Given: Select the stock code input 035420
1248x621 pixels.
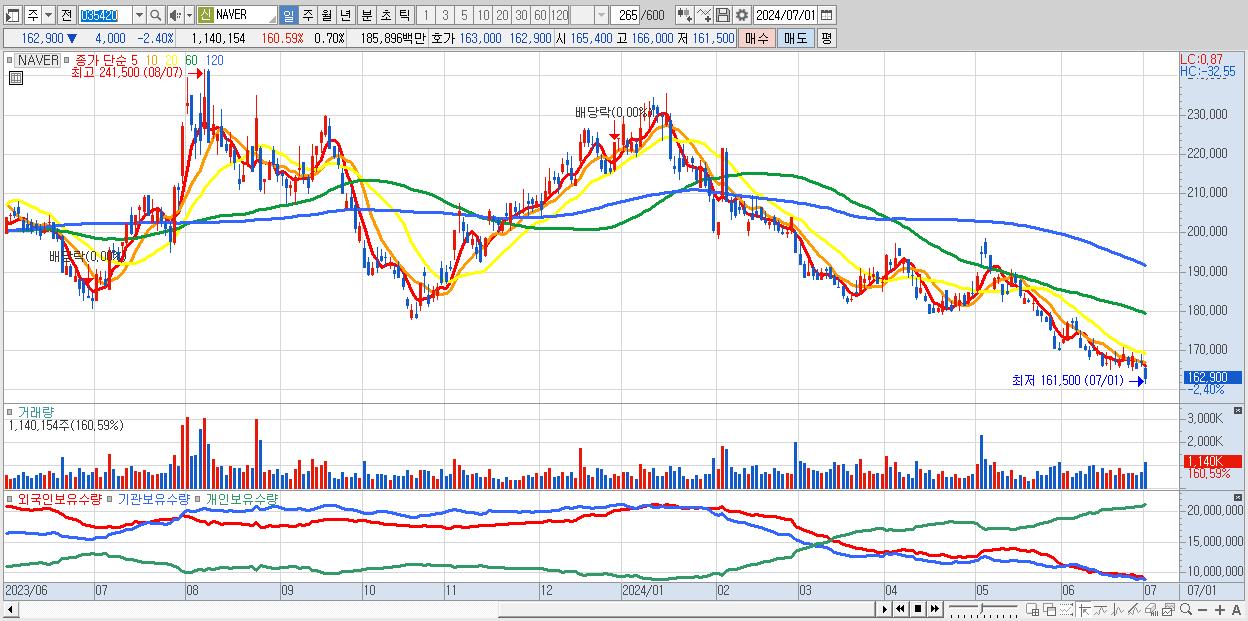Looking at the screenshot, I should [105, 15].
